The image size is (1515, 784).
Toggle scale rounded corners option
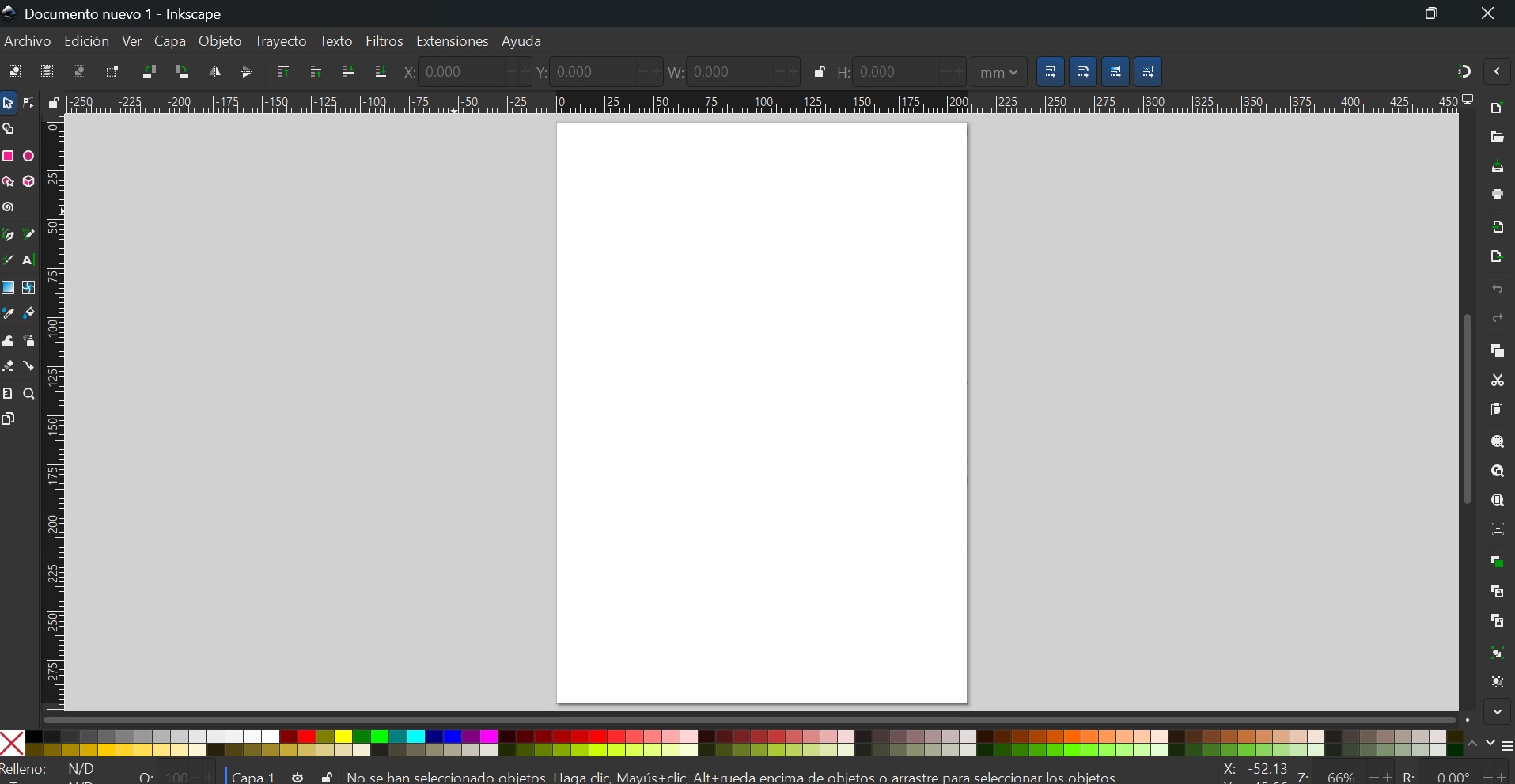click(x=1083, y=72)
